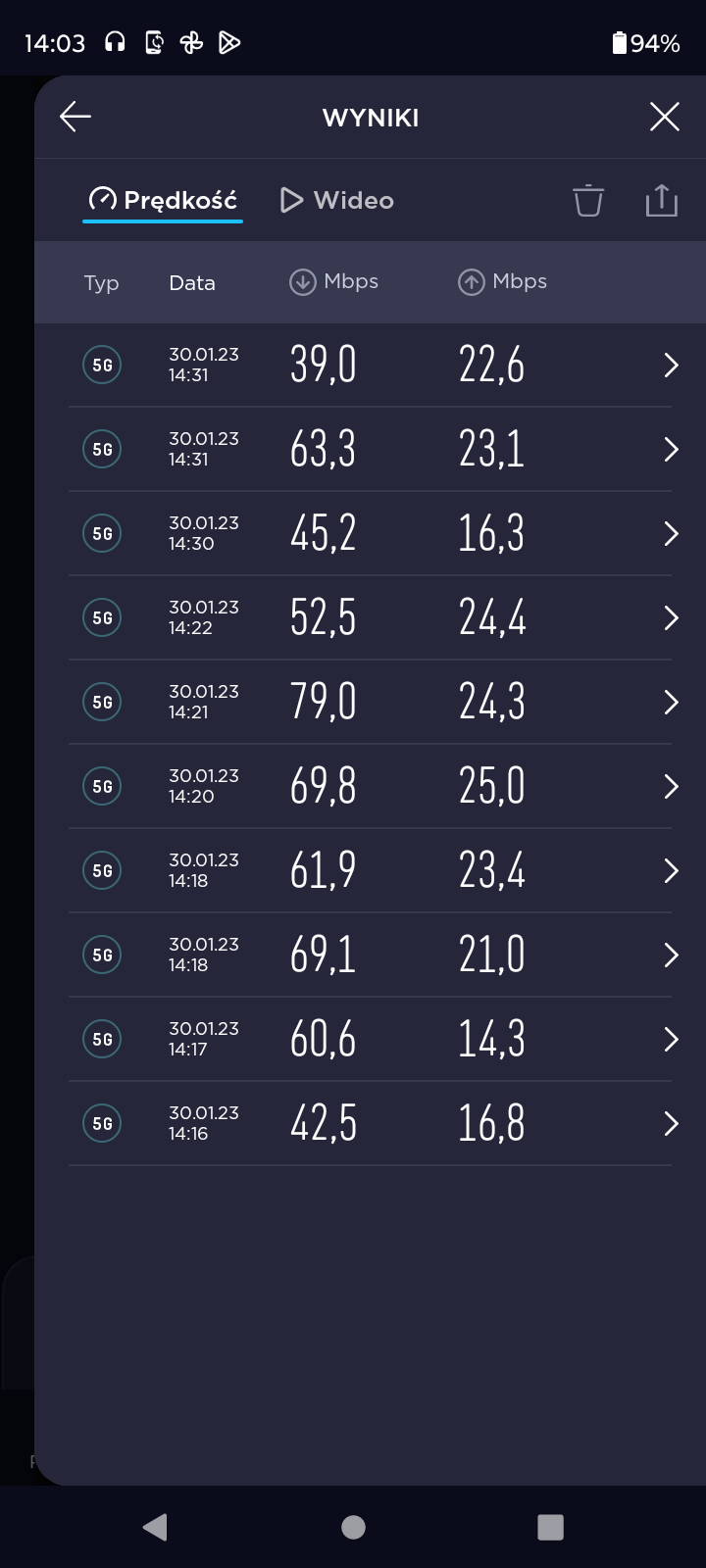This screenshot has height=1568, width=706.
Task: Tap the download Mbps column header
Action: point(334,282)
